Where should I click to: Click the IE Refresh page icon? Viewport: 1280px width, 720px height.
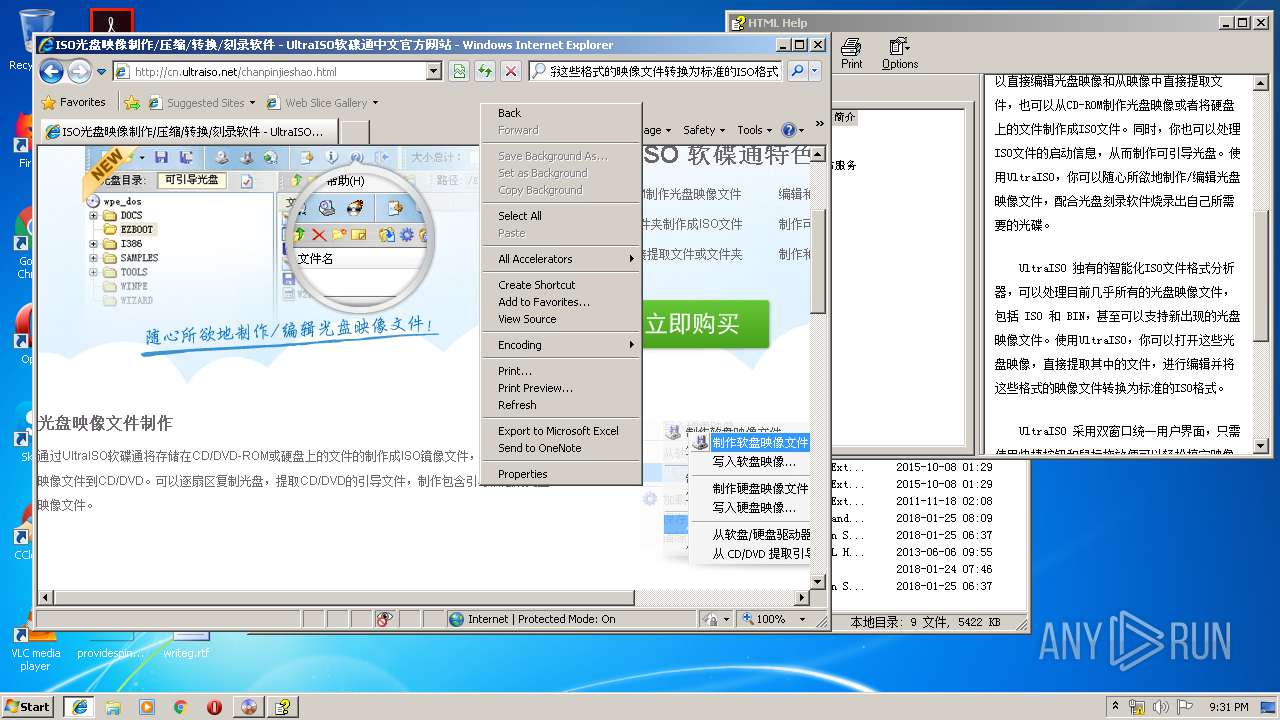485,71
